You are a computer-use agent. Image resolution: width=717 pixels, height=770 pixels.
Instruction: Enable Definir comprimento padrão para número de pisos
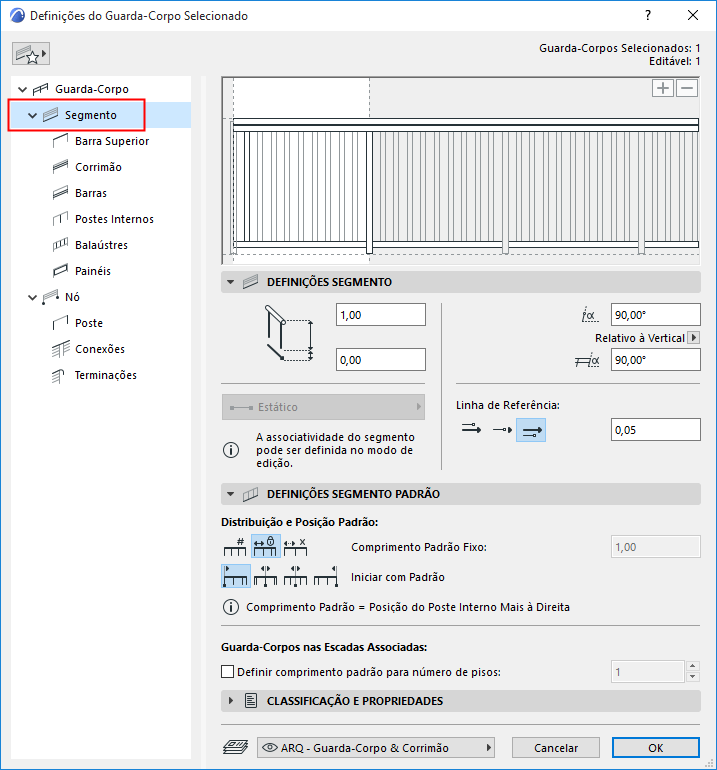click(x=227, y=672)
